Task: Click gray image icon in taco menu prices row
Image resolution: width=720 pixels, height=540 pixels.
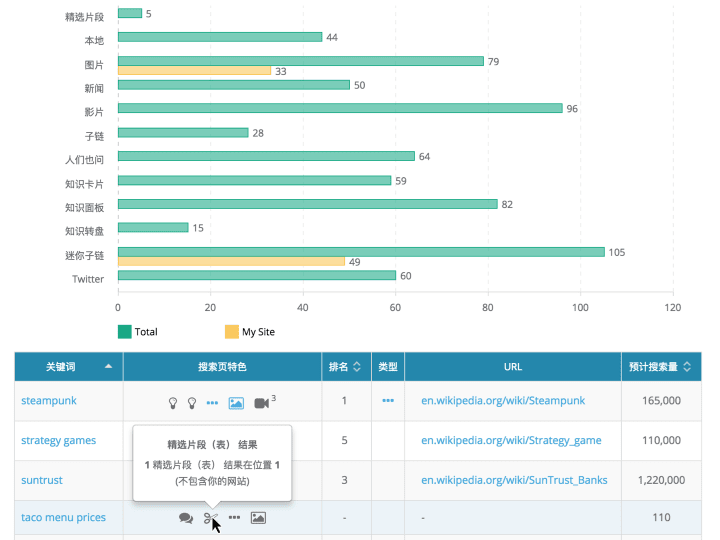Action: tap(258, 518)
